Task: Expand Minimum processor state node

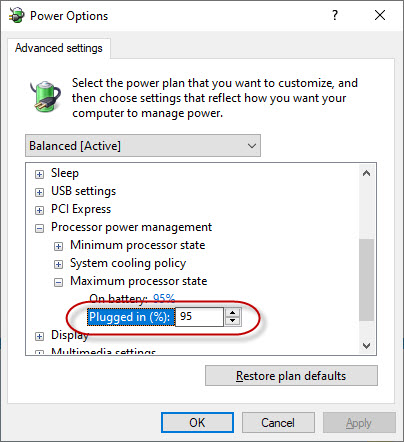Action: (x=58, y=246)
